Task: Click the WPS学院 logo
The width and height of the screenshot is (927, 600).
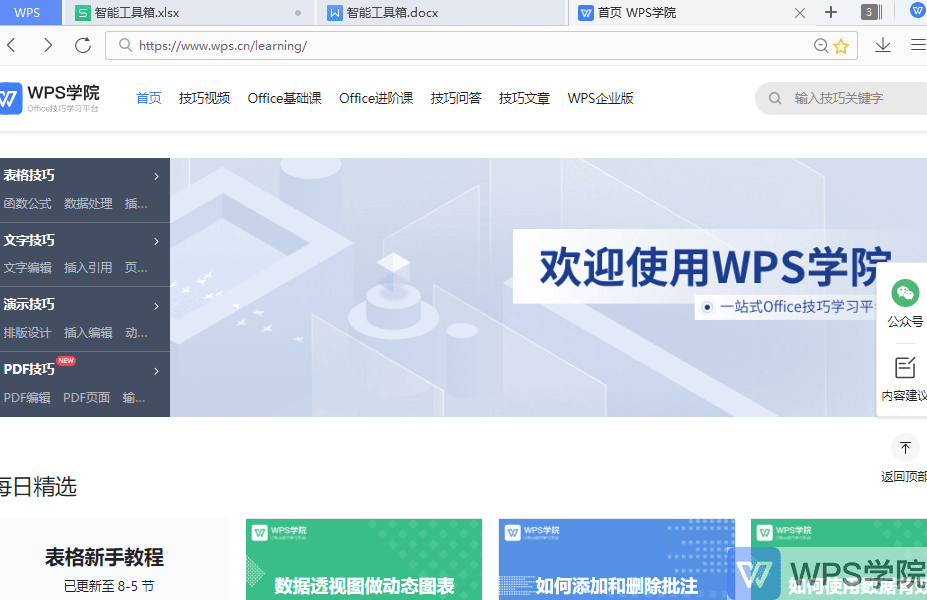Action: 50,98
